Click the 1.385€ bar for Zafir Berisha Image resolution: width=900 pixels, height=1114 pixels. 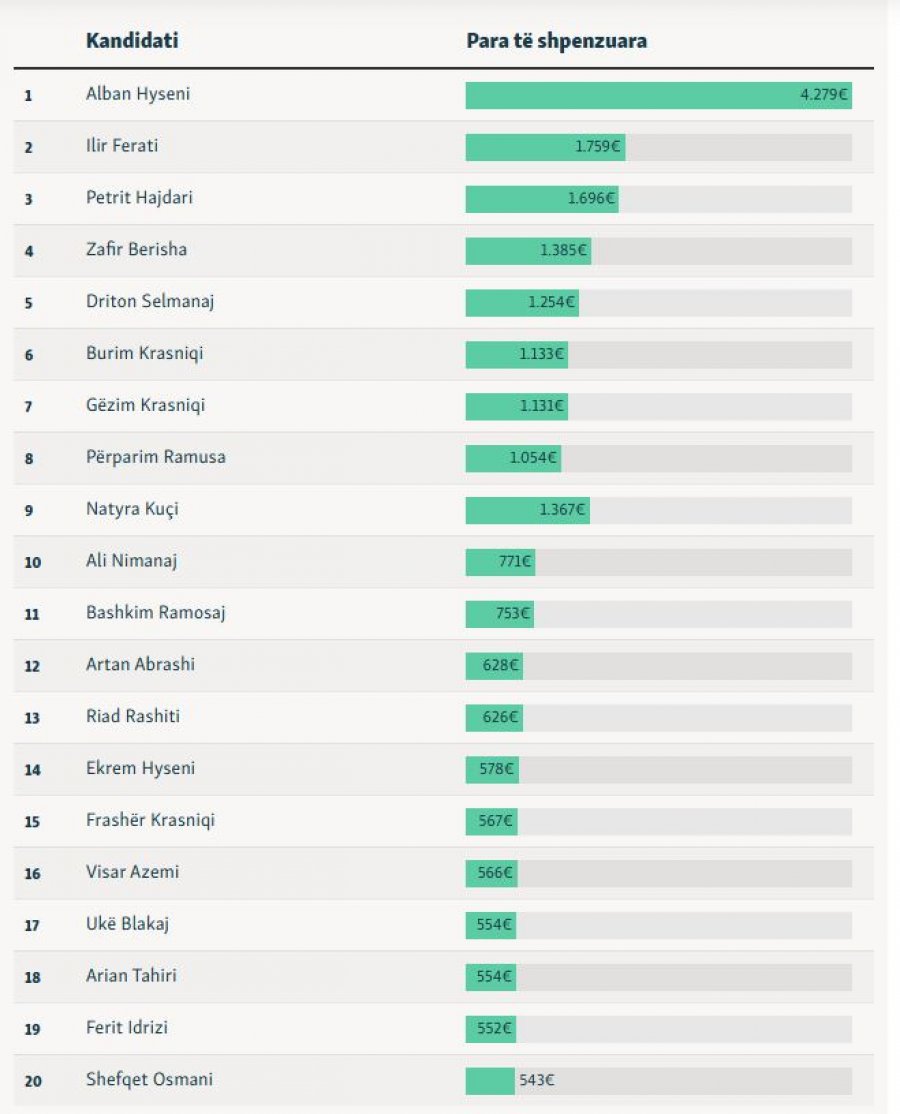(x=528, y=251)
